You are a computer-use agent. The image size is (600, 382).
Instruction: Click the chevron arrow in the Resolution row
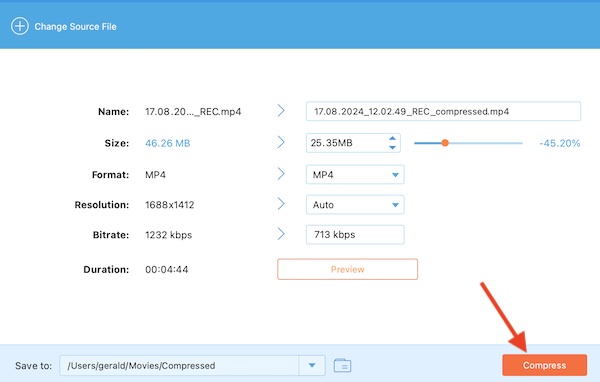pos(281,204)
